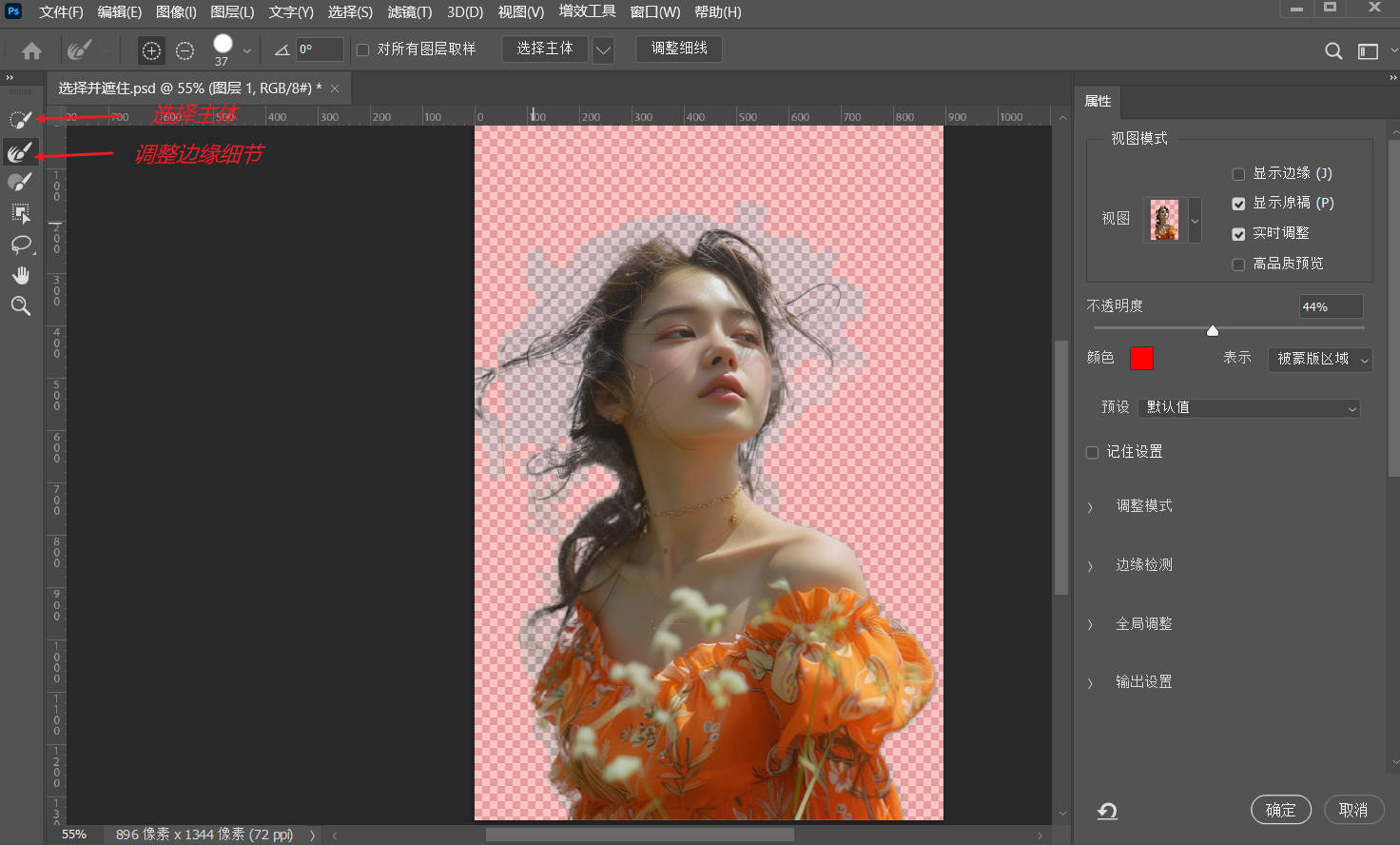Viewport: 1400px width, 845px height.
Task: Open the 帮助(H) menu
Action: (x=717, y=12)
